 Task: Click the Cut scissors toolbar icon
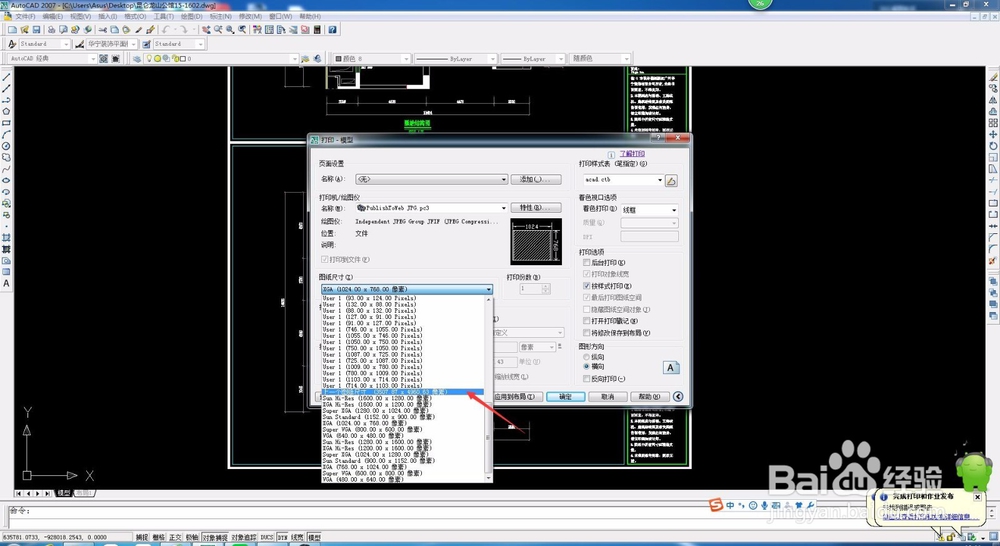102,29
